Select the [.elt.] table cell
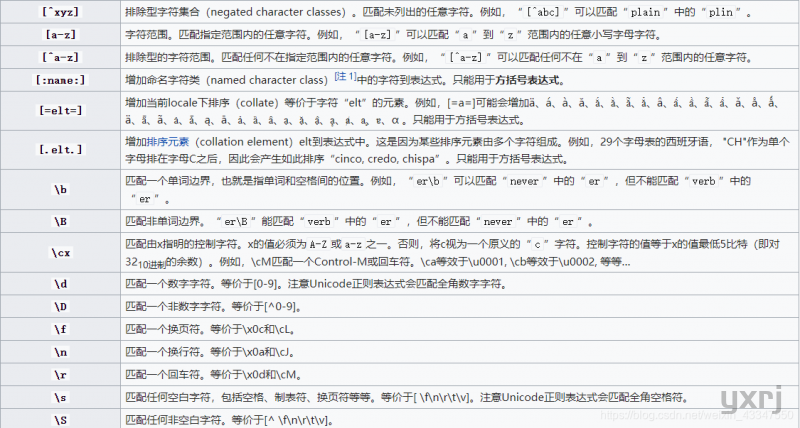Screen dimensions: 800x428 60,150
